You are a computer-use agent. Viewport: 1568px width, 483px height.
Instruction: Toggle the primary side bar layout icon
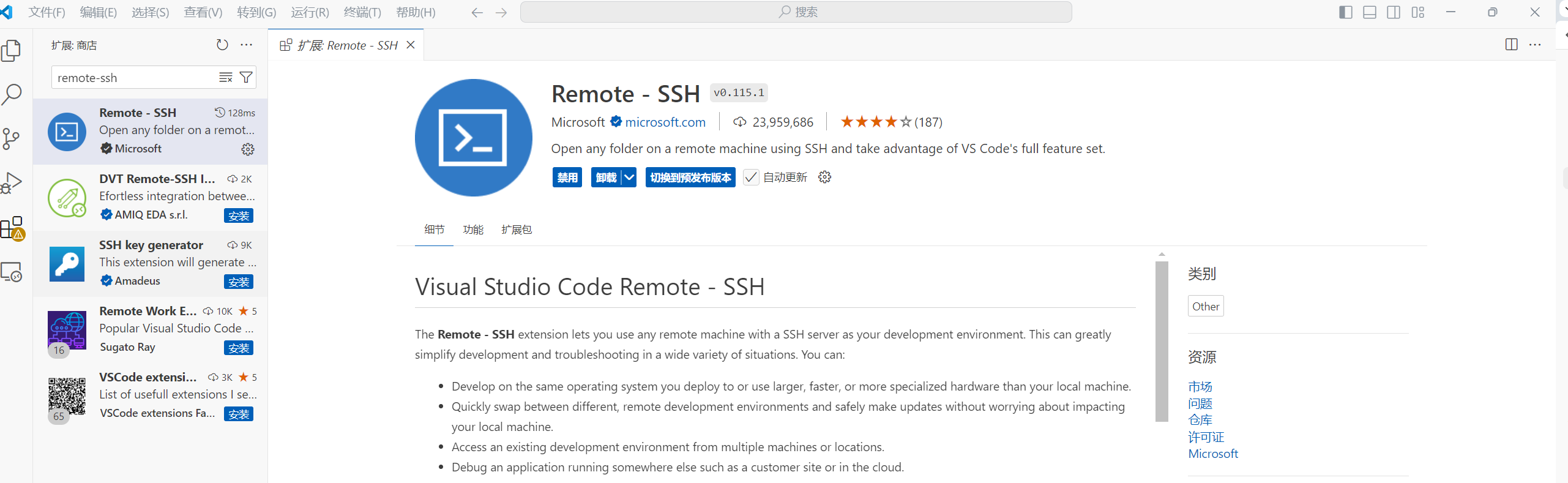coord(1346,12)
